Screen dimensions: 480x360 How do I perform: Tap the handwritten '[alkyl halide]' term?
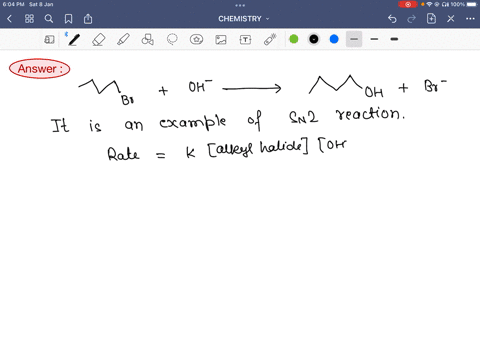(258, 148)
